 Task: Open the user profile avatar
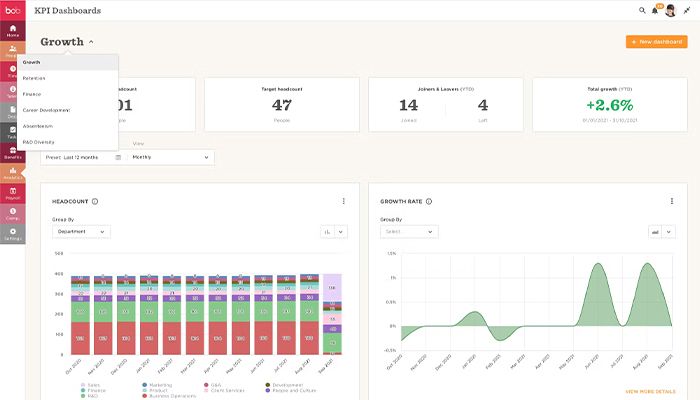670,10
